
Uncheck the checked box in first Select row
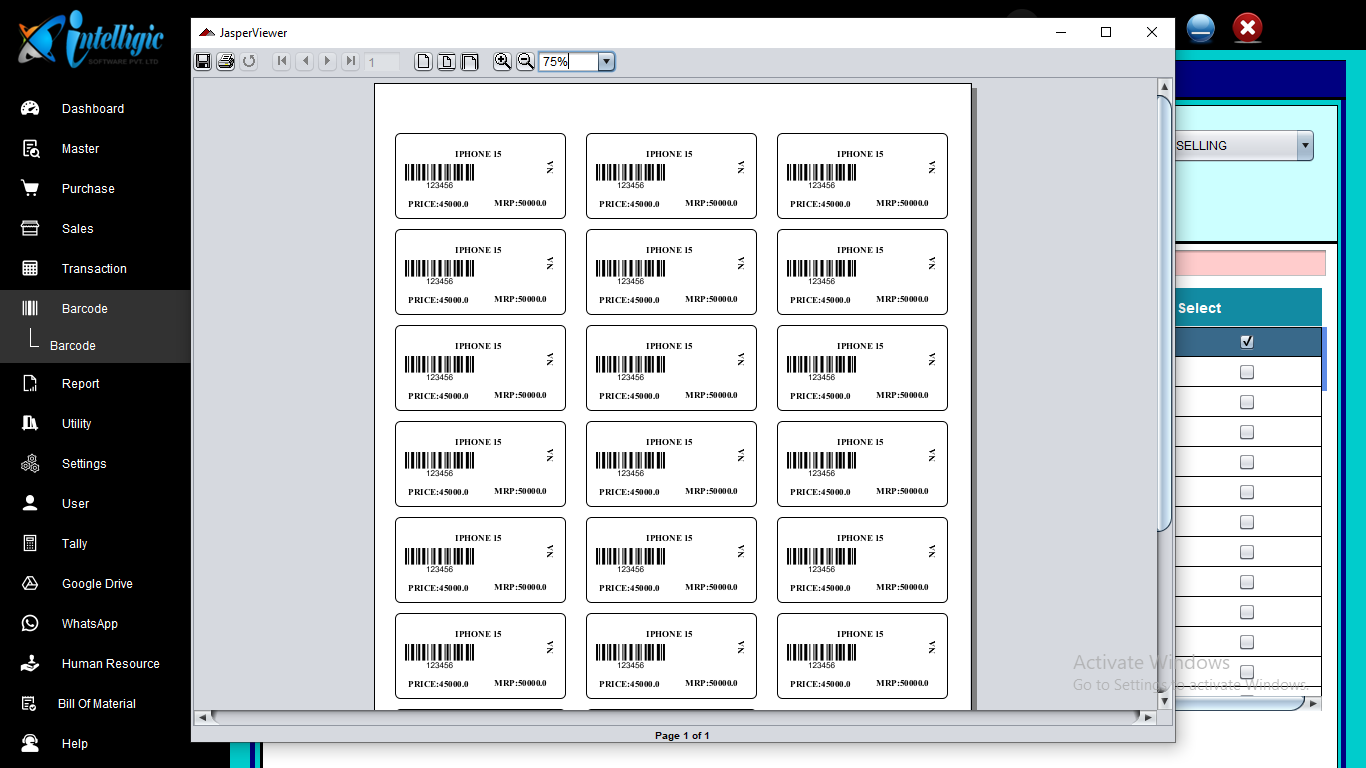click(1247, 342)
